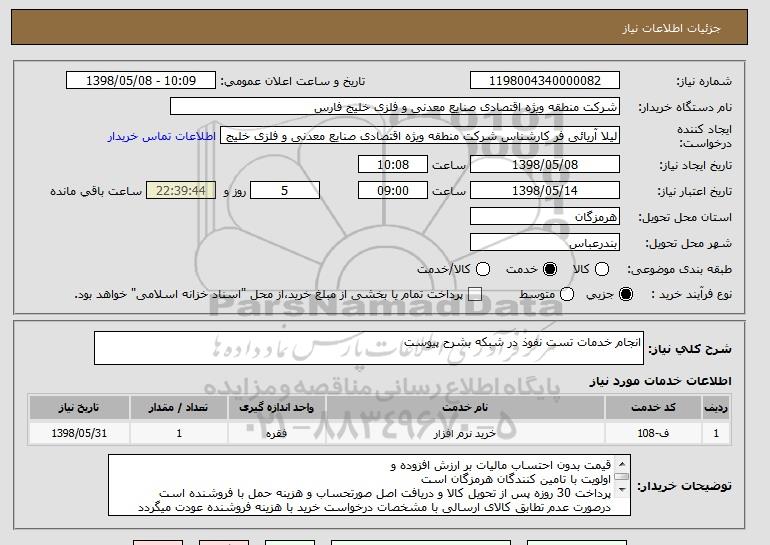This screenshot has height=545, width=770.
Task: Click the up arrow of buyer notes scrollbar
Action: 622,463
